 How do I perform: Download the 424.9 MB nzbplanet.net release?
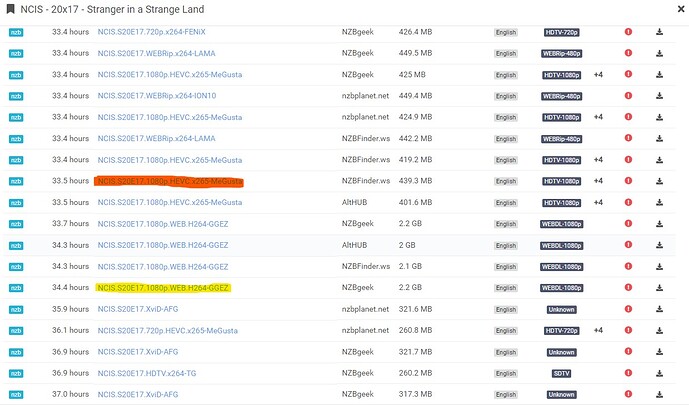pyautogui.click(x=660, y=117)
